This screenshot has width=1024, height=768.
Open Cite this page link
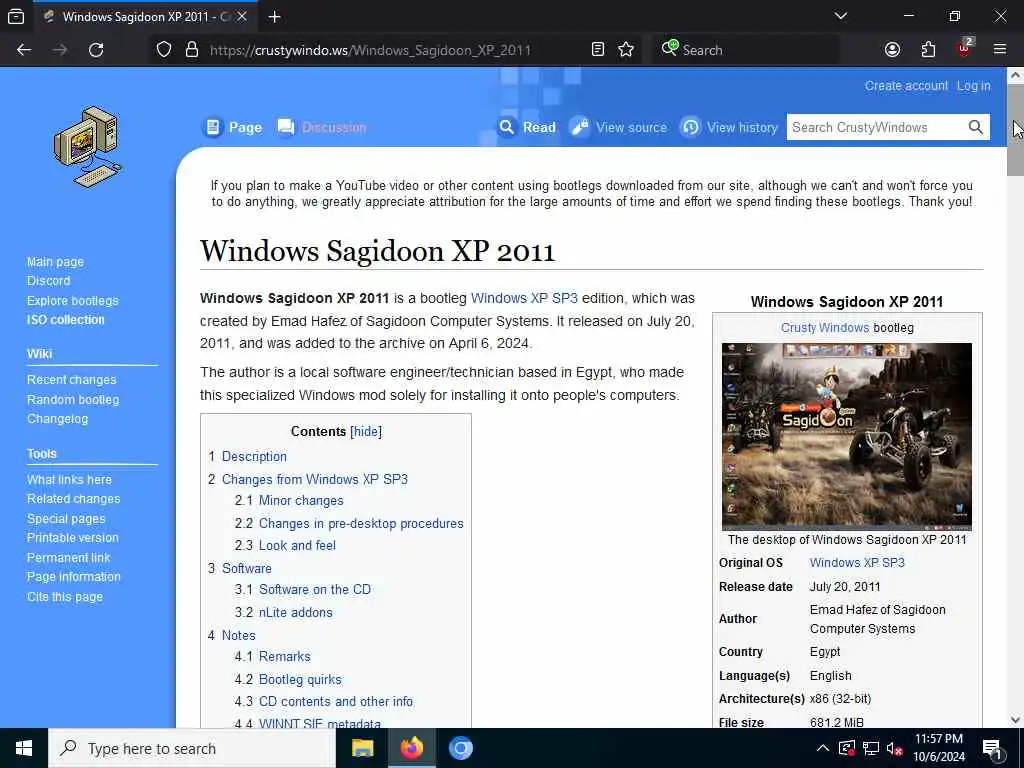65,596
